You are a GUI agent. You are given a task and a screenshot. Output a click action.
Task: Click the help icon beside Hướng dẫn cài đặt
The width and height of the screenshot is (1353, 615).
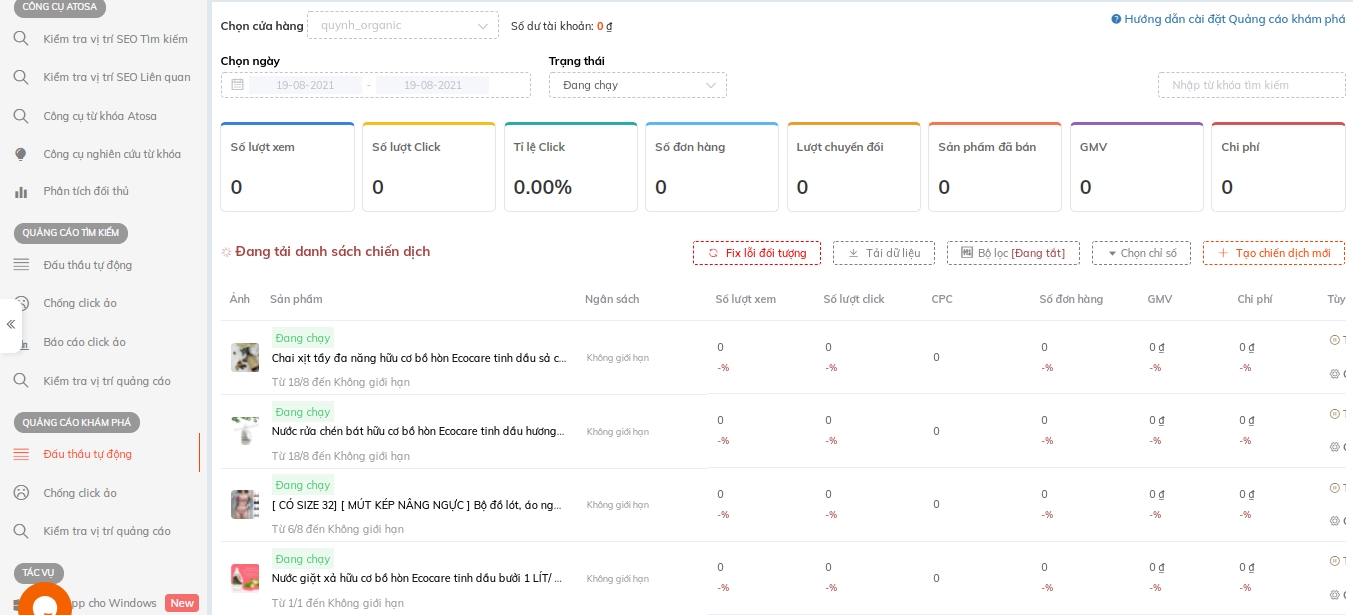[x=1116, y=19]
